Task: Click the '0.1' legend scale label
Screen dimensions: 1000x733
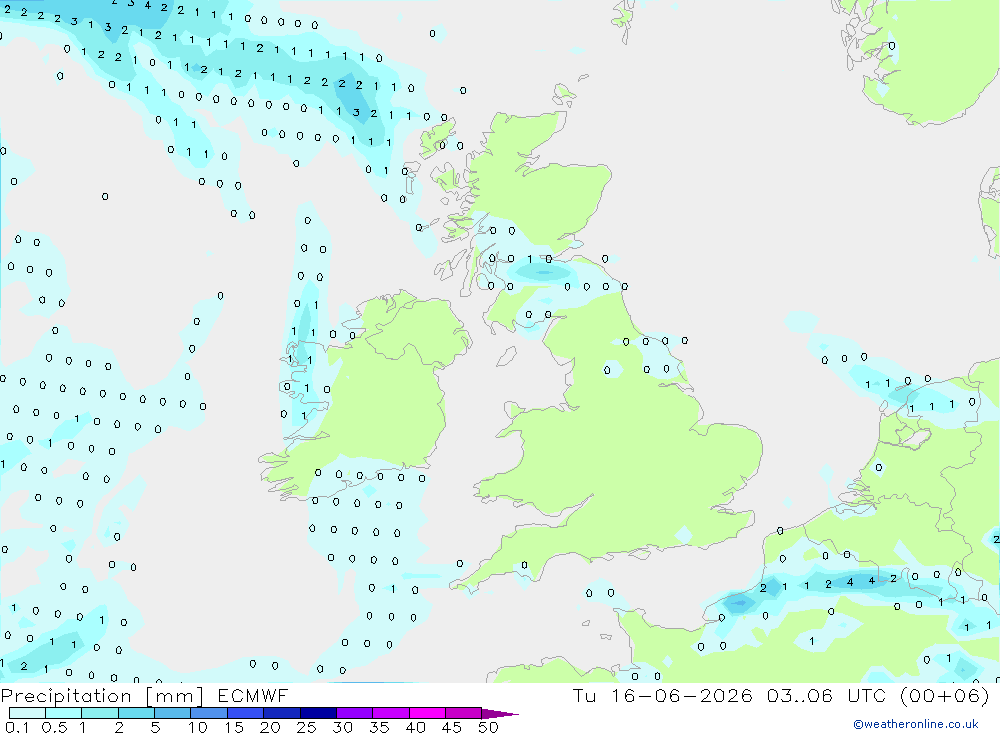Action: [x=17, y=727]
